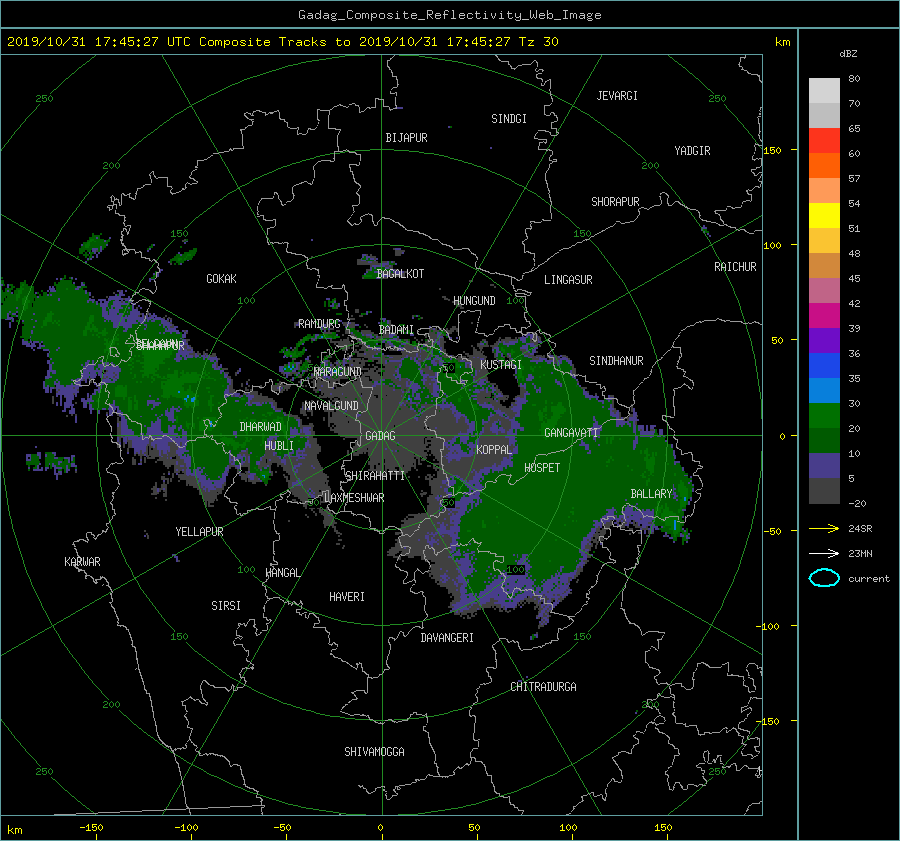Image resolution: width=900 pixels, height=841 pixels.
Task: Click the SINDGI city label
Action: click(x=509, y=119)
